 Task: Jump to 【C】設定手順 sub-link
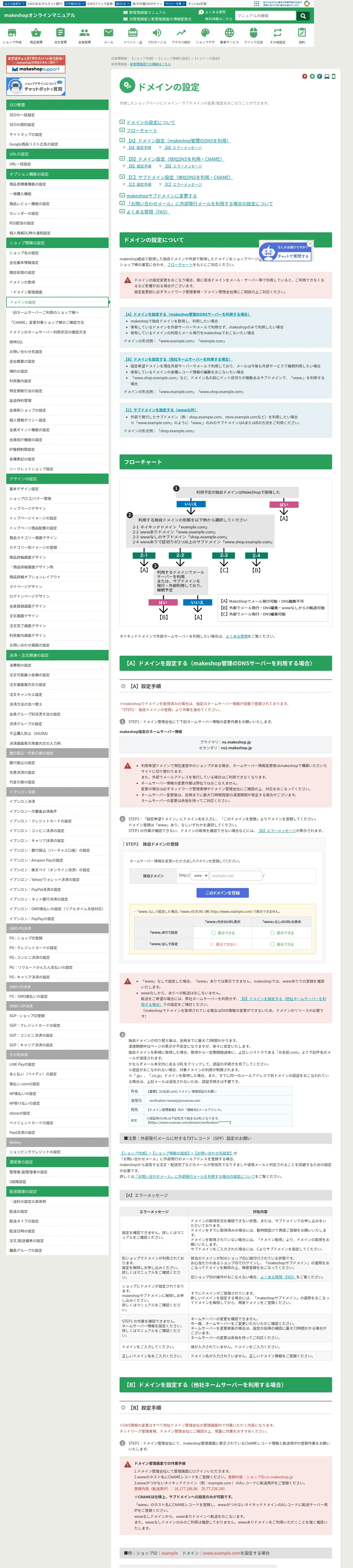click(x=139, y=185)
